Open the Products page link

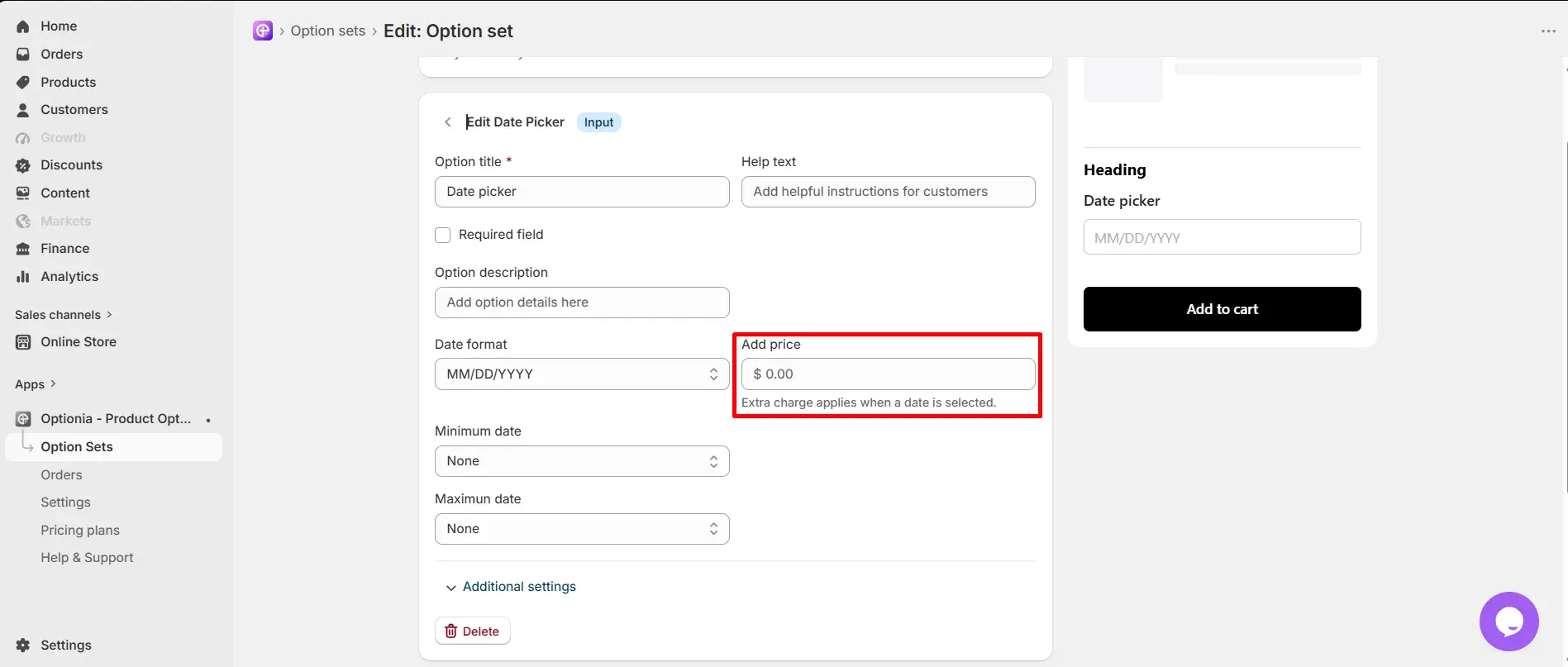[x=68, y=83]
